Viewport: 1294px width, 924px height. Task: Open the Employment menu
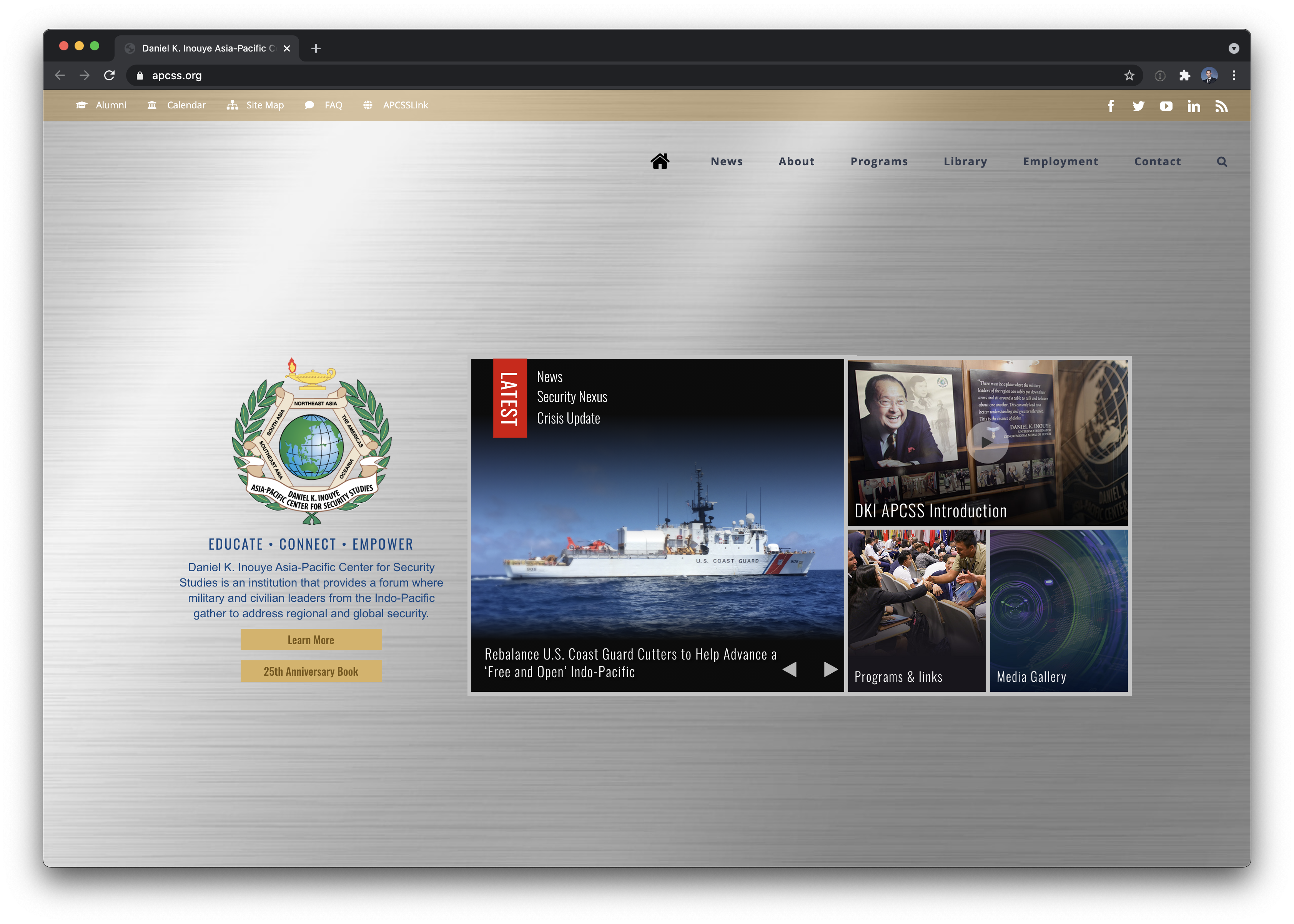1061,161
